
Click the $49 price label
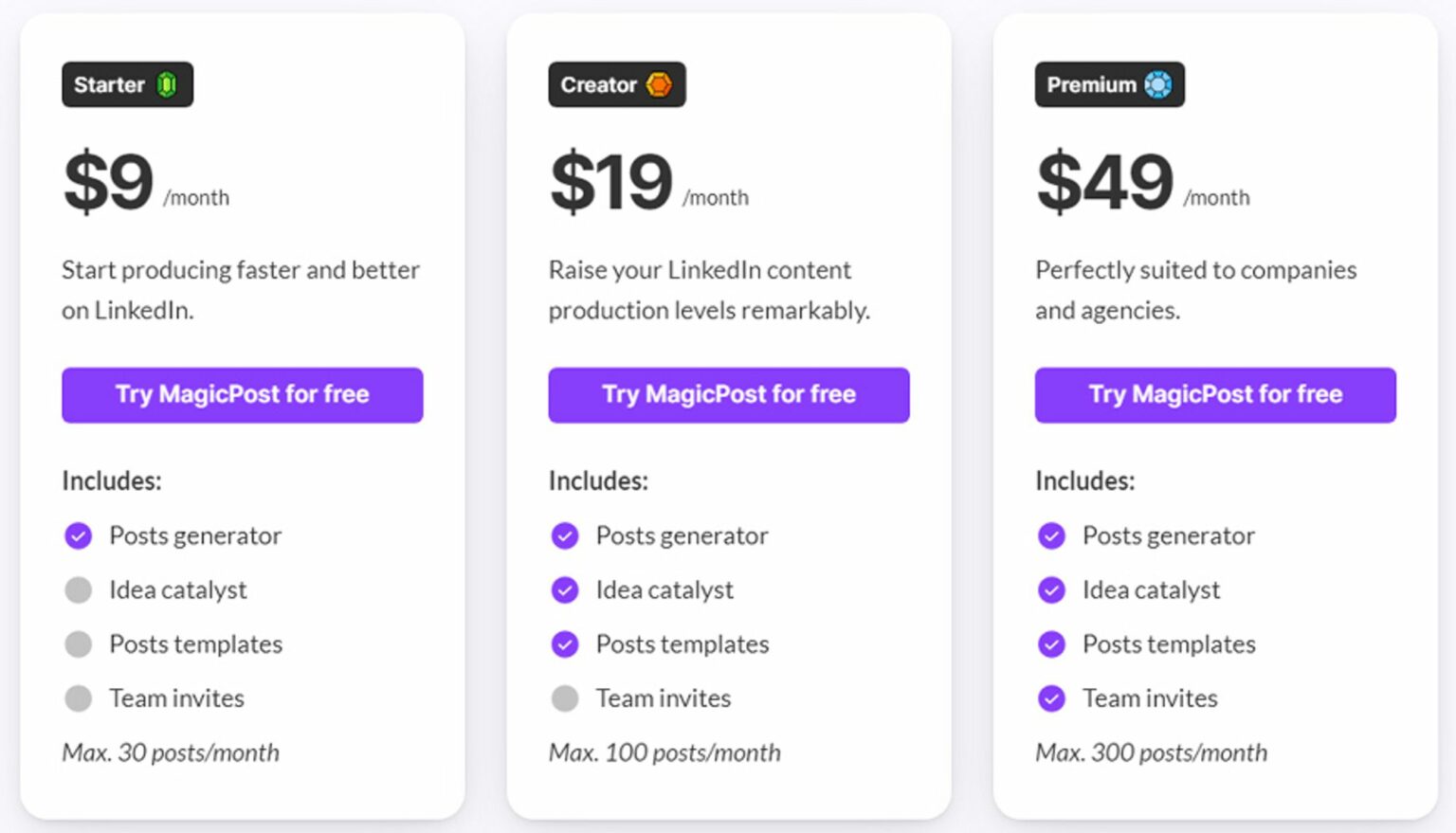(x=1104, y=180)
